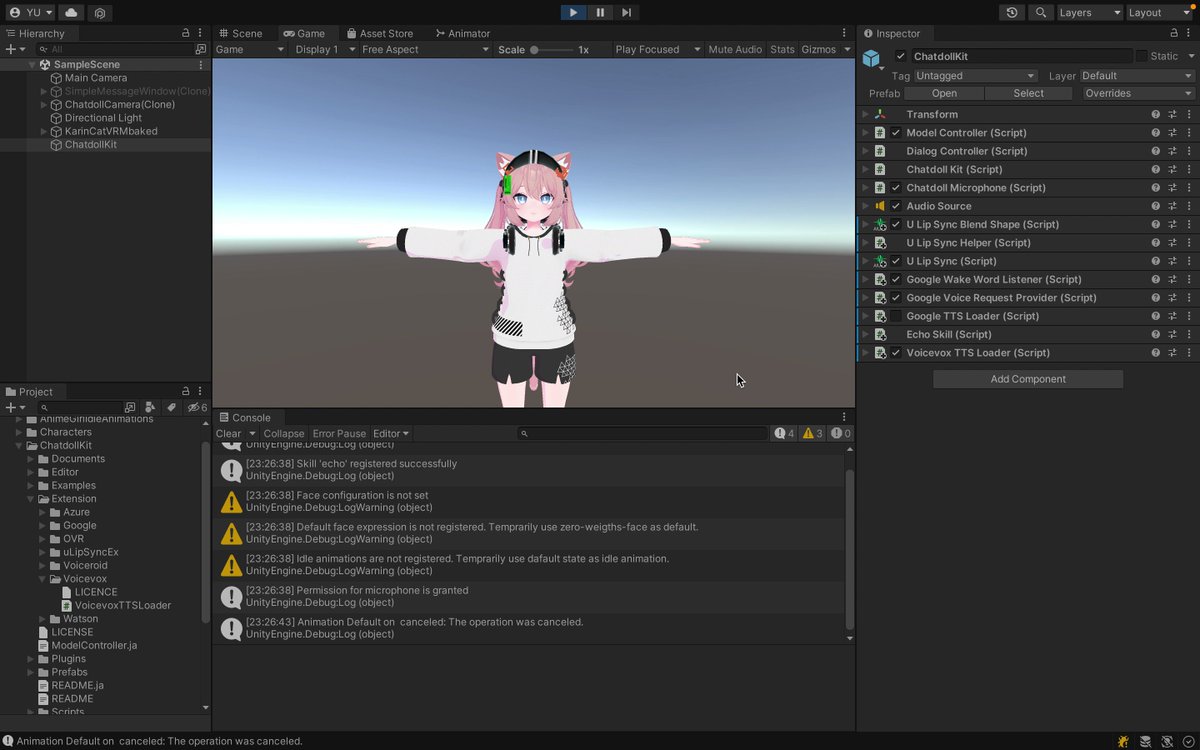
Task: Toggle the Stats overlay button
Action: [782, 49]
